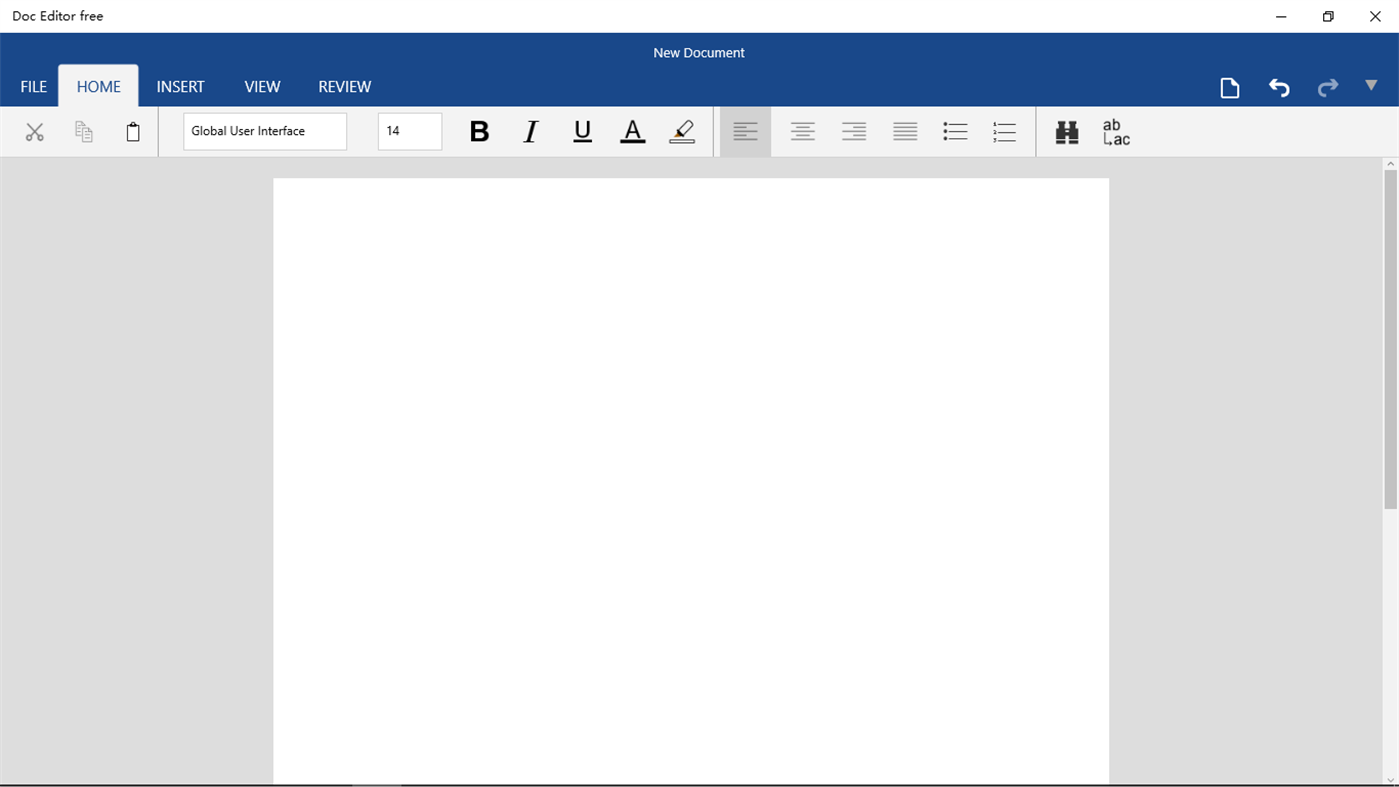This screenshot has width=1399, height=787.
Task: Open the Find binoculars tool
Action: point(1066,131)
